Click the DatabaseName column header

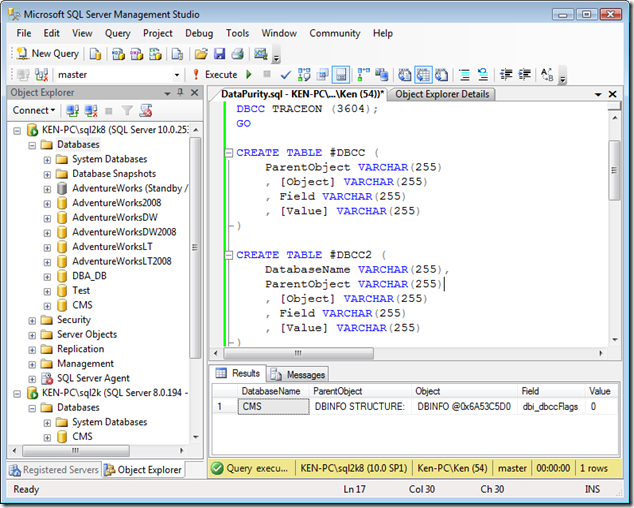[x=271, y=391]
